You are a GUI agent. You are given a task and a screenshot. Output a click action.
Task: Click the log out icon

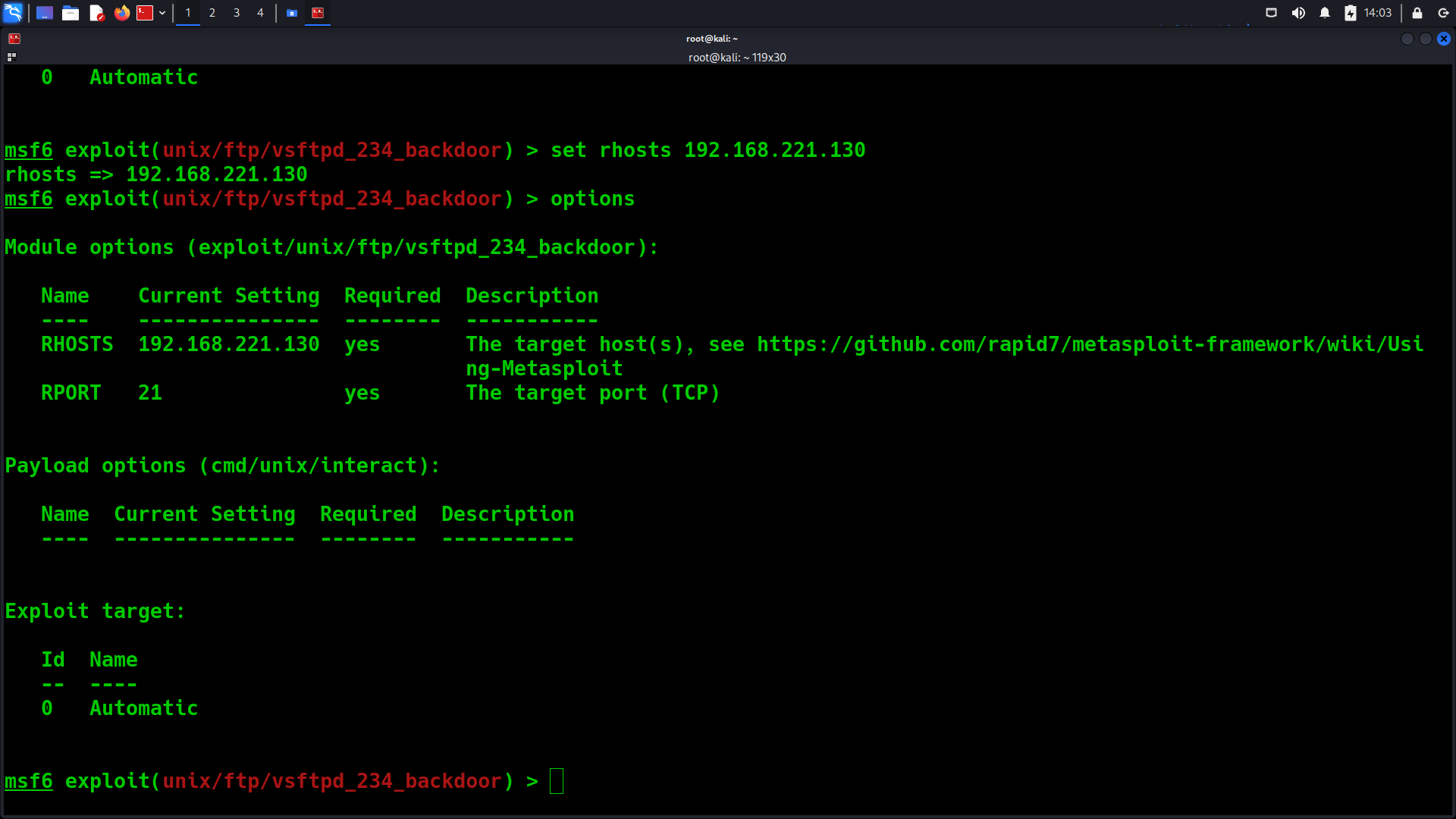click(1443, 13)
